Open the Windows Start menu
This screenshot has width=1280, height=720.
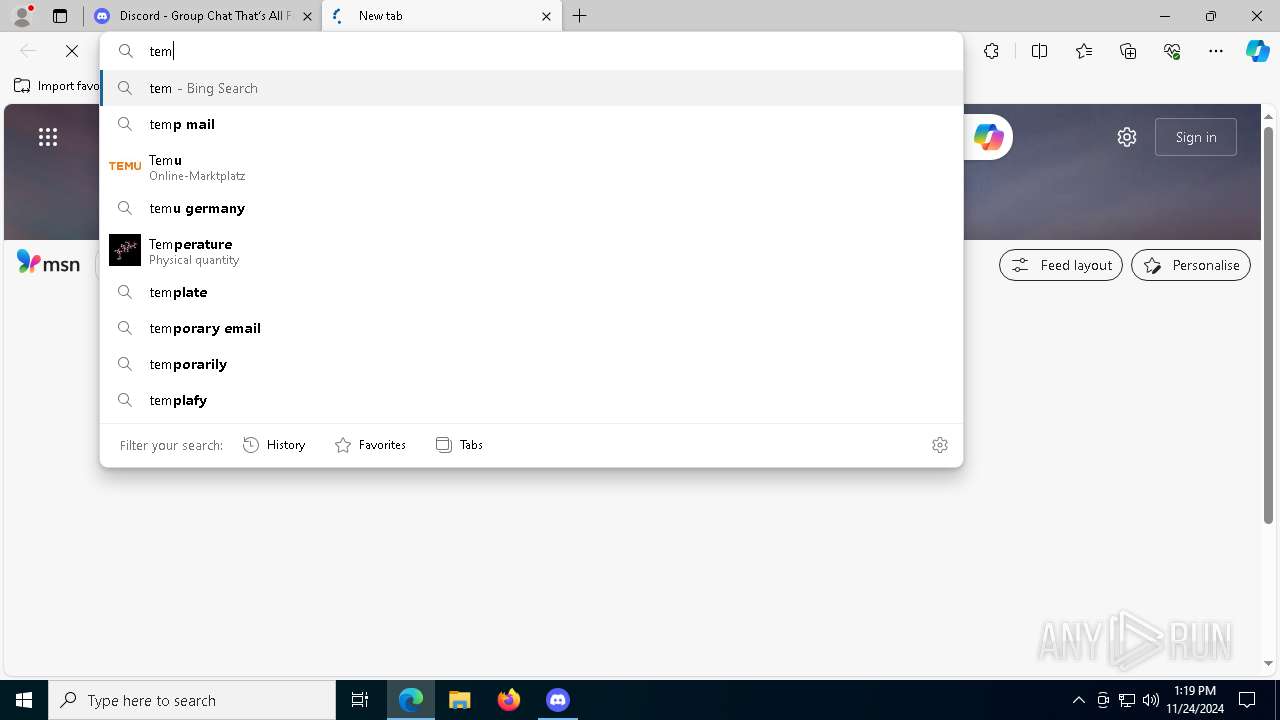[x=24, y=700]
